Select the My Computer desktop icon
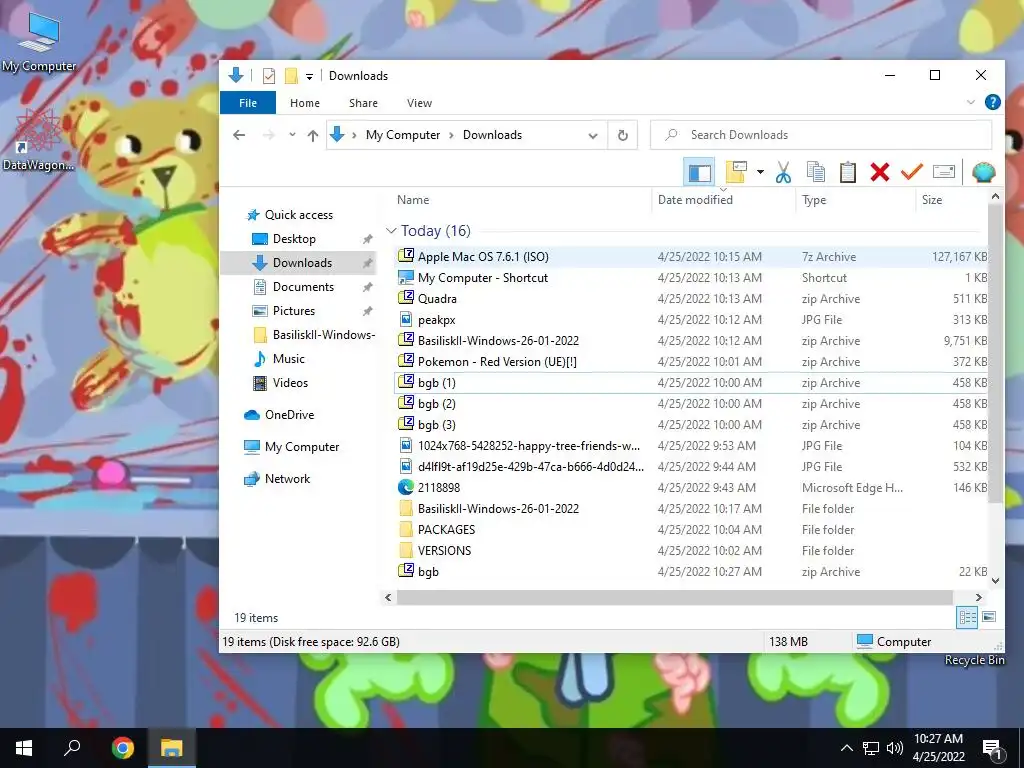Screen dimensions: 1024x768 pos(39,42)
